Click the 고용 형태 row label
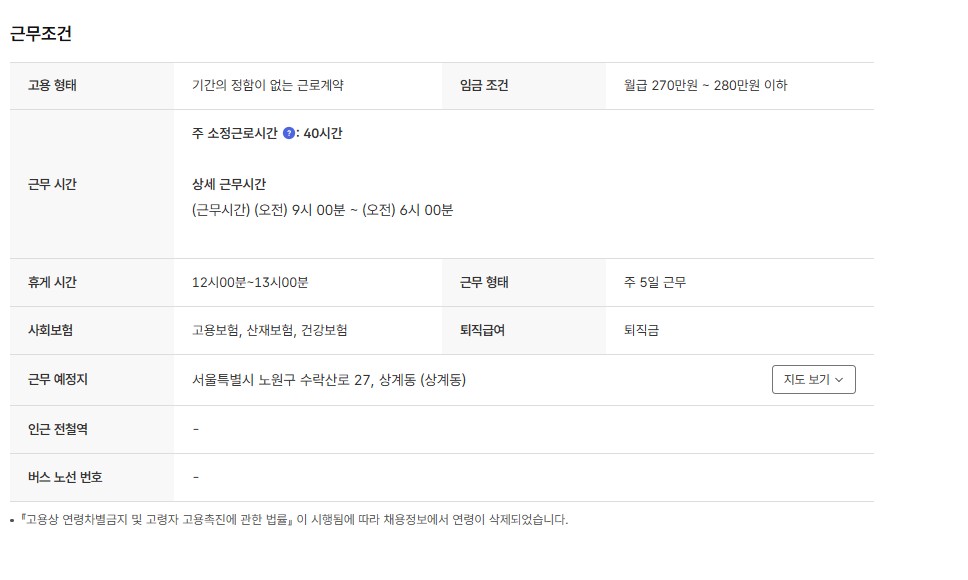 point(52,86)
